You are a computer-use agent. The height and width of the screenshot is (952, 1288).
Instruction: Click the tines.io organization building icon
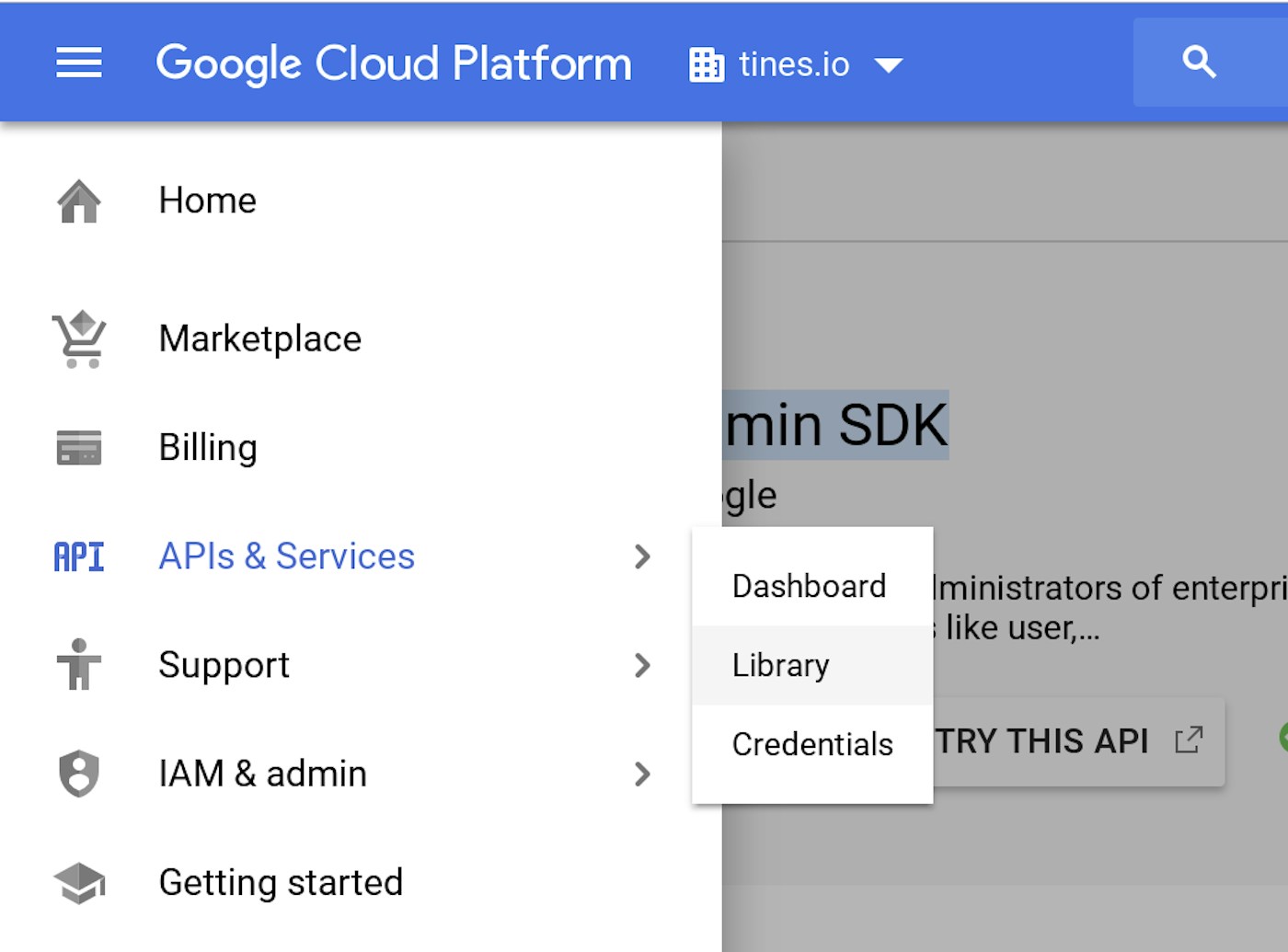pyautogui.click(x=707, y=64)
